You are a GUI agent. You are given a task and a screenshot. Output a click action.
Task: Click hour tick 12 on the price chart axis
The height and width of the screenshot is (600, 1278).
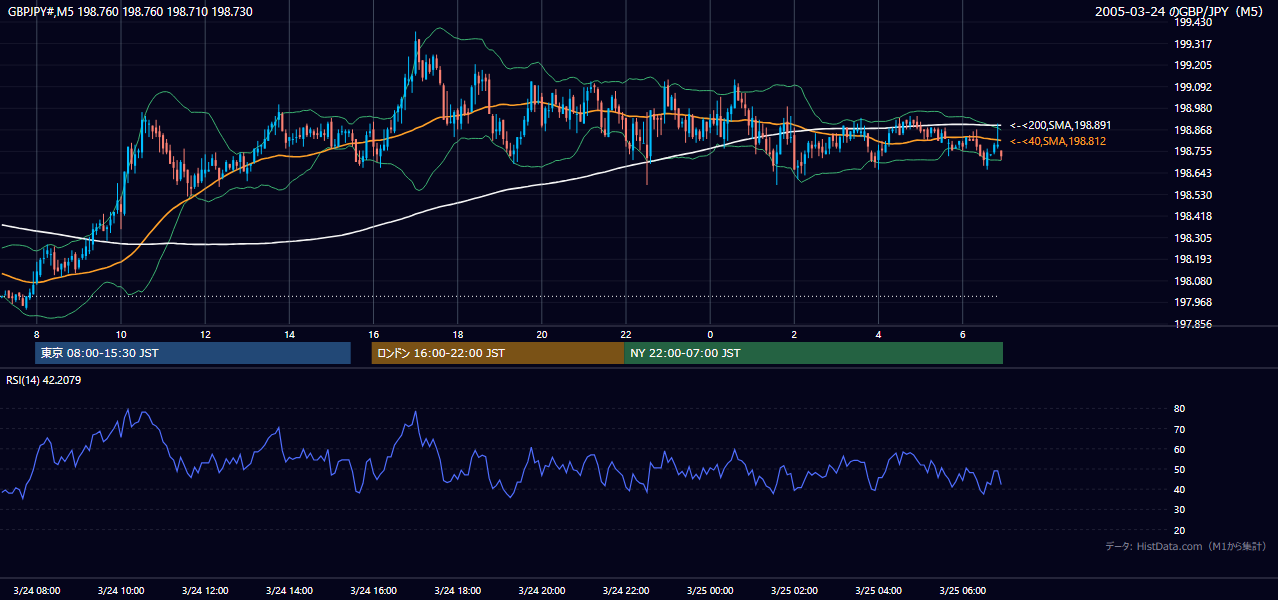[x=205, y=334]
